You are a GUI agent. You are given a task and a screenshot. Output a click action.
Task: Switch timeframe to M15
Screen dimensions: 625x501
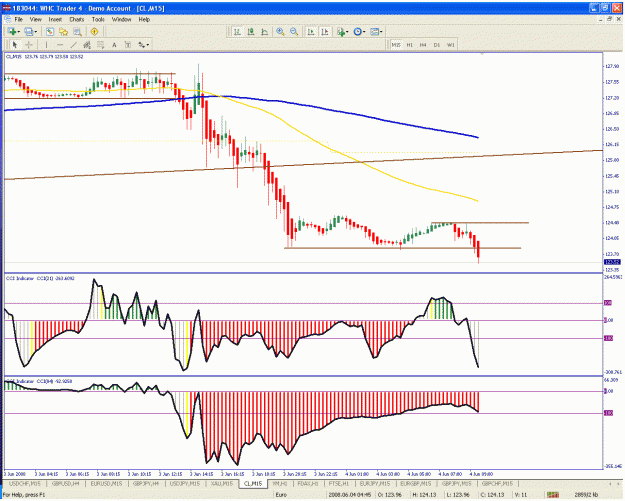396,45
